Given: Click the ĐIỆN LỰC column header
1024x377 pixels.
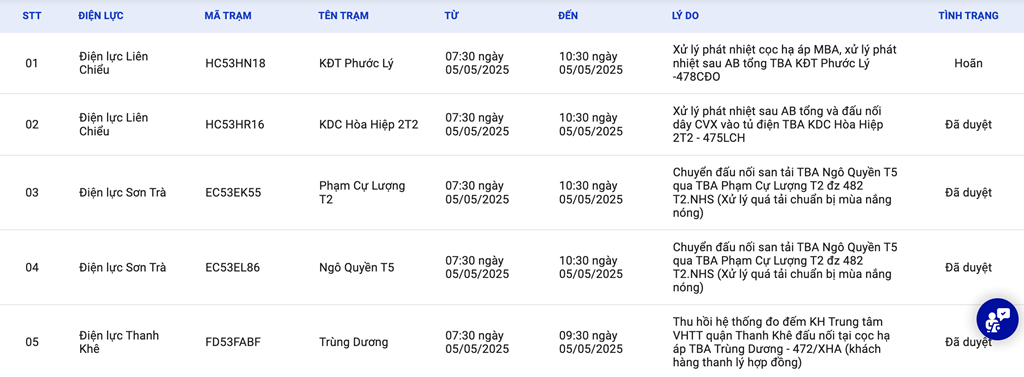Looking at the screenshot, I should tap(101, 16).
